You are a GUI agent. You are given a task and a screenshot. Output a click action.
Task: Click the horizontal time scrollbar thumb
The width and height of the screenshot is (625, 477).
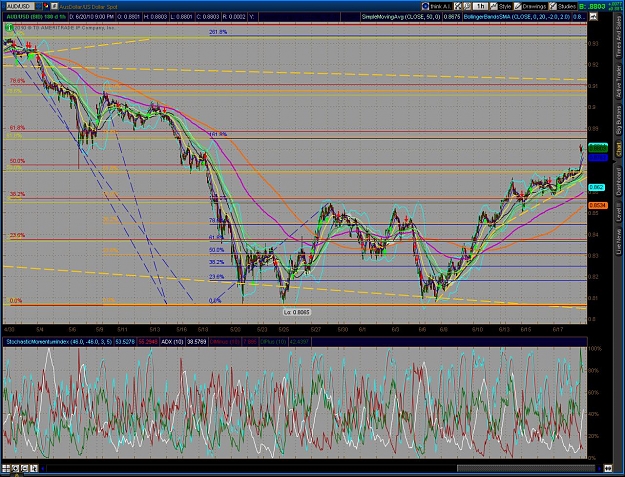click(526, 469)
